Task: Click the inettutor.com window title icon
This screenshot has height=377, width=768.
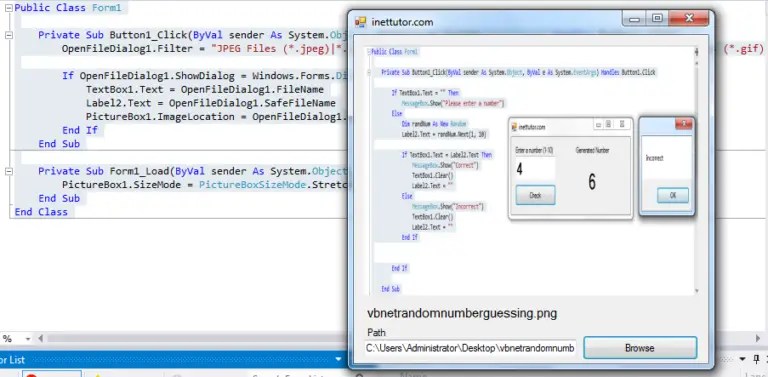Action: [360, 22]
